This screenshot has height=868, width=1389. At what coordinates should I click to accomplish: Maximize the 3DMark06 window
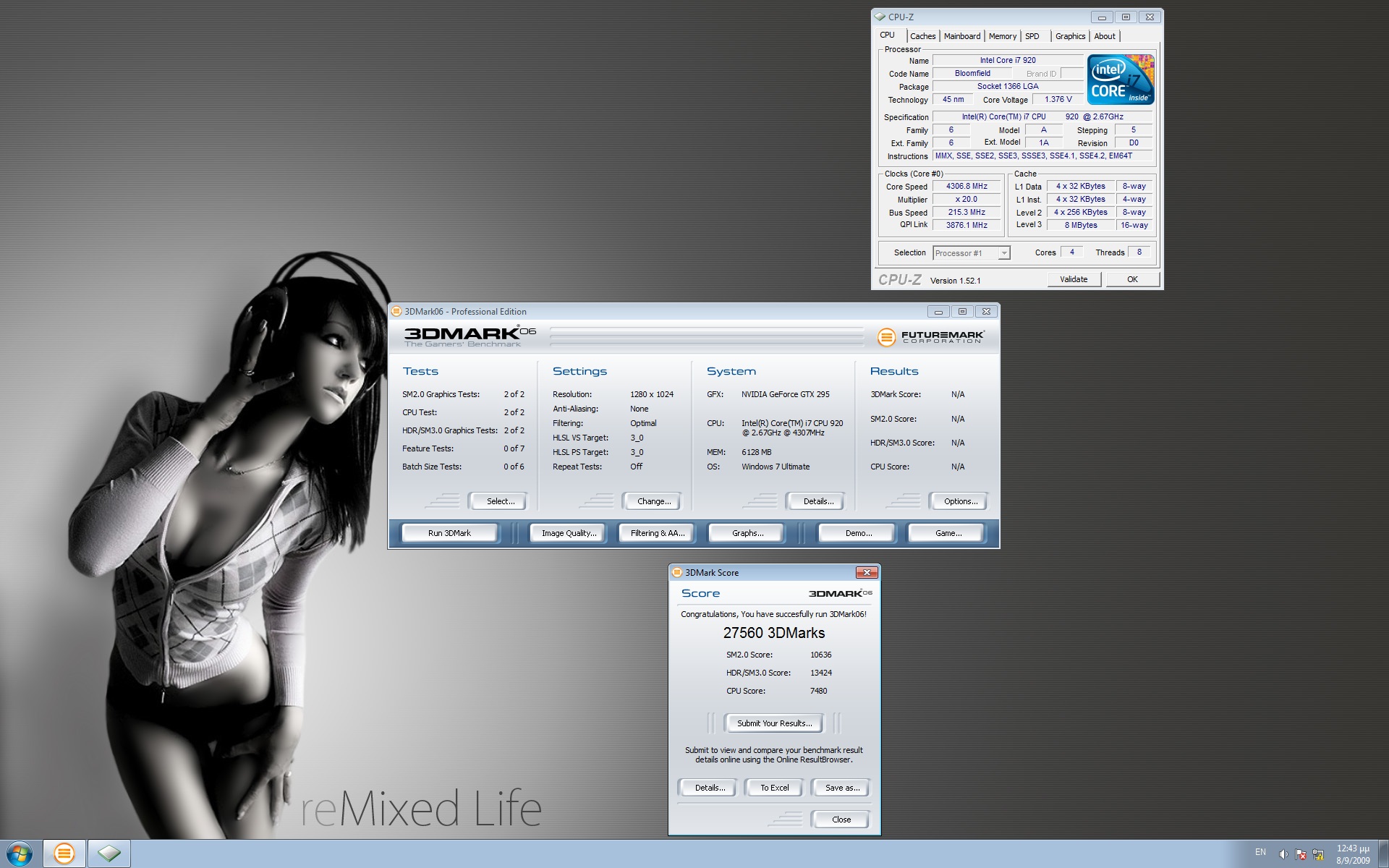(x=962, y=312)
